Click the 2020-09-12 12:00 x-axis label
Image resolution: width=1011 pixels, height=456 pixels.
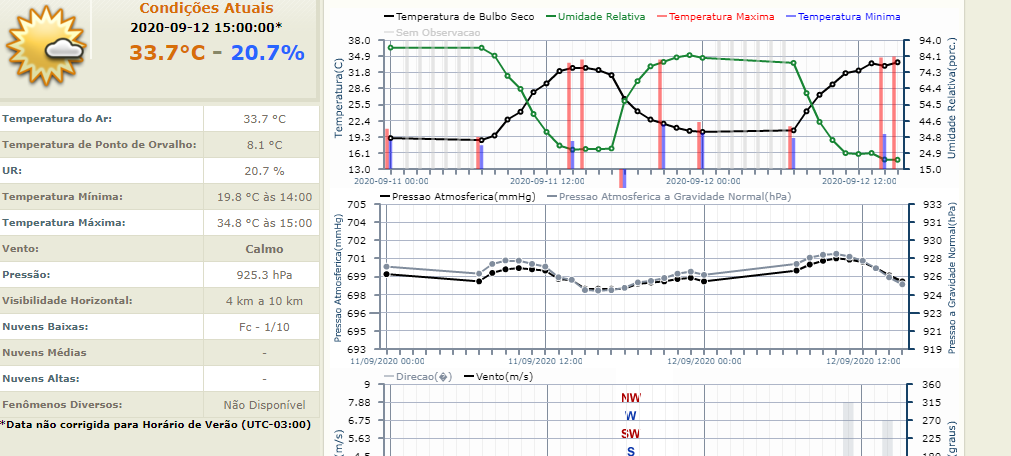pos(861,182)
